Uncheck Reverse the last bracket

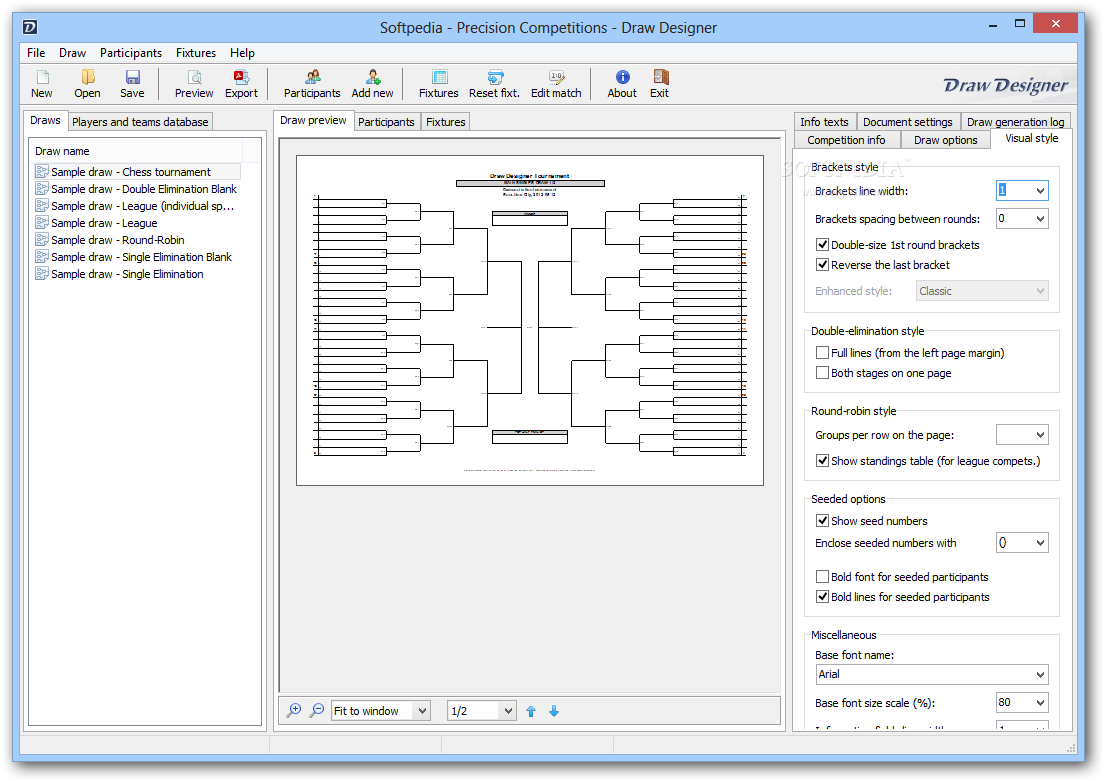point(822,265)
